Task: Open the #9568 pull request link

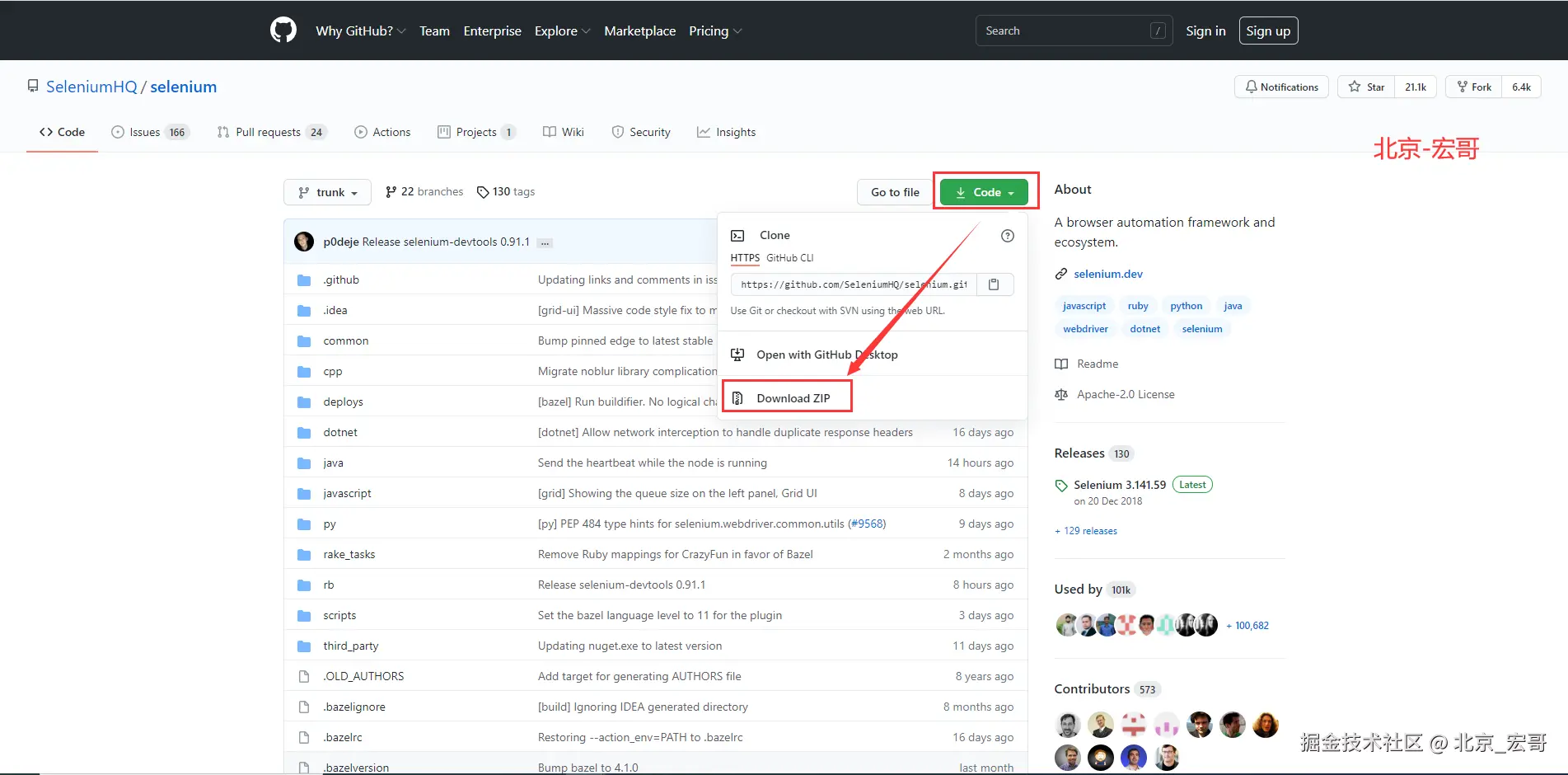Action: (x=868, y=524)
